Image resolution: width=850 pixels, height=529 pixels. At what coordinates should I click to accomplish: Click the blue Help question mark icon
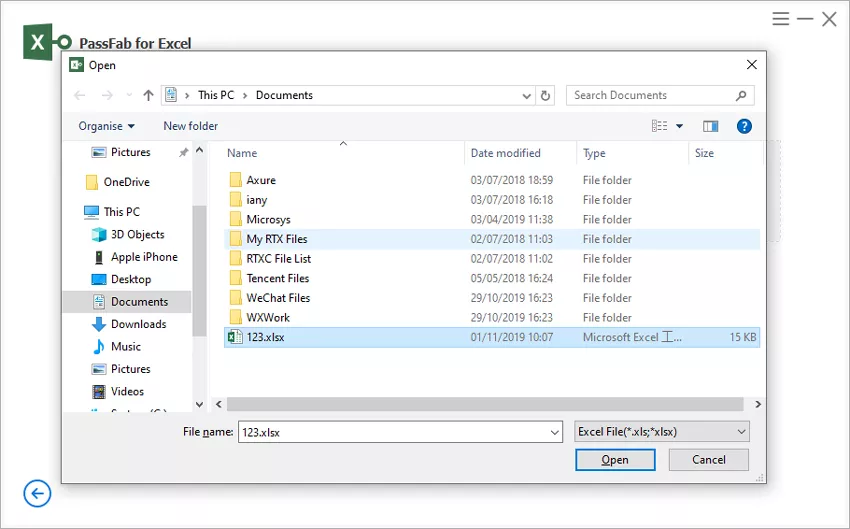point(743,126)
